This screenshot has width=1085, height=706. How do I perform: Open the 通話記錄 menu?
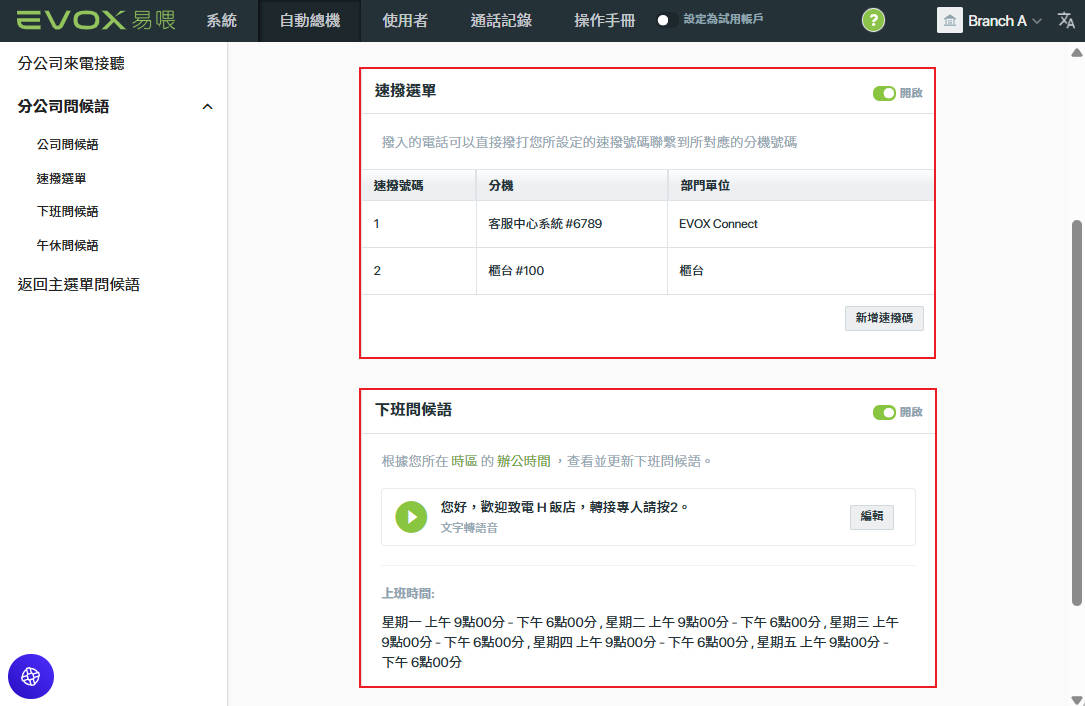tap(501, 21)
